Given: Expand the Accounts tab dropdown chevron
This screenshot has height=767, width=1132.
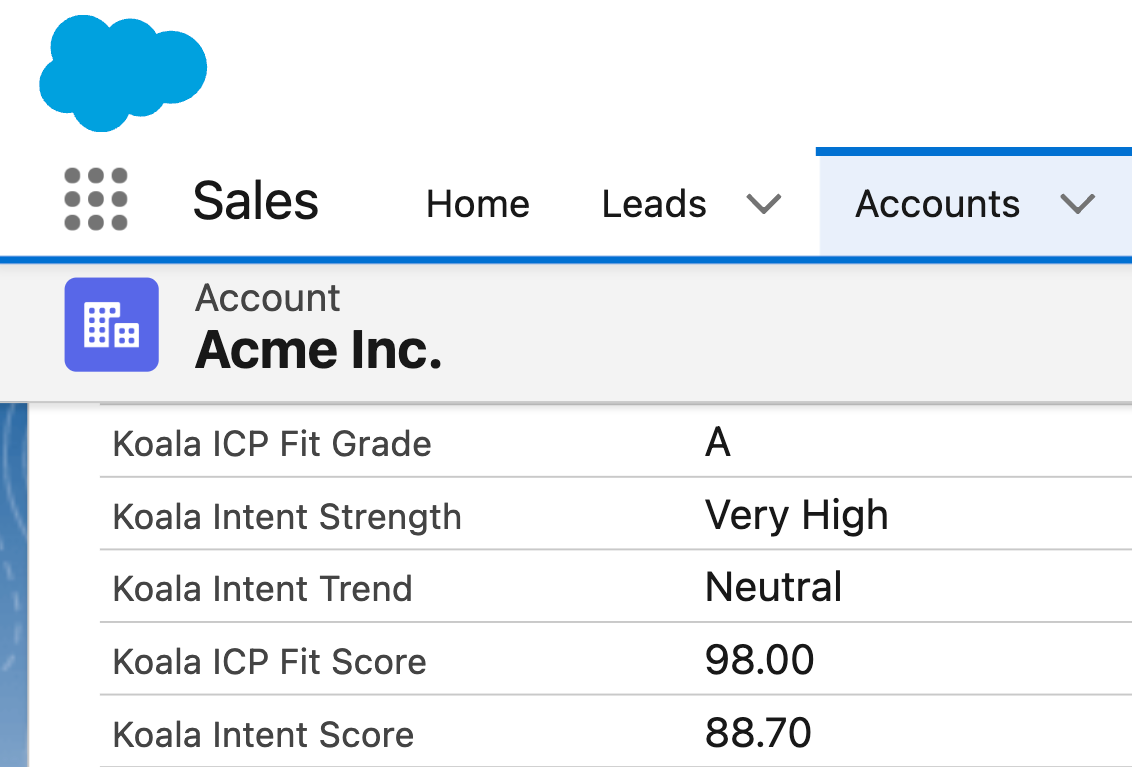Looking at the screenshot, I should [x=1077, y=204].
